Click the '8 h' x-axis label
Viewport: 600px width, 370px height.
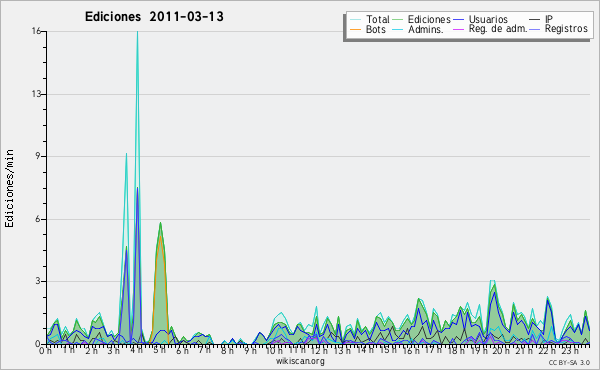[x=227, y=350]
